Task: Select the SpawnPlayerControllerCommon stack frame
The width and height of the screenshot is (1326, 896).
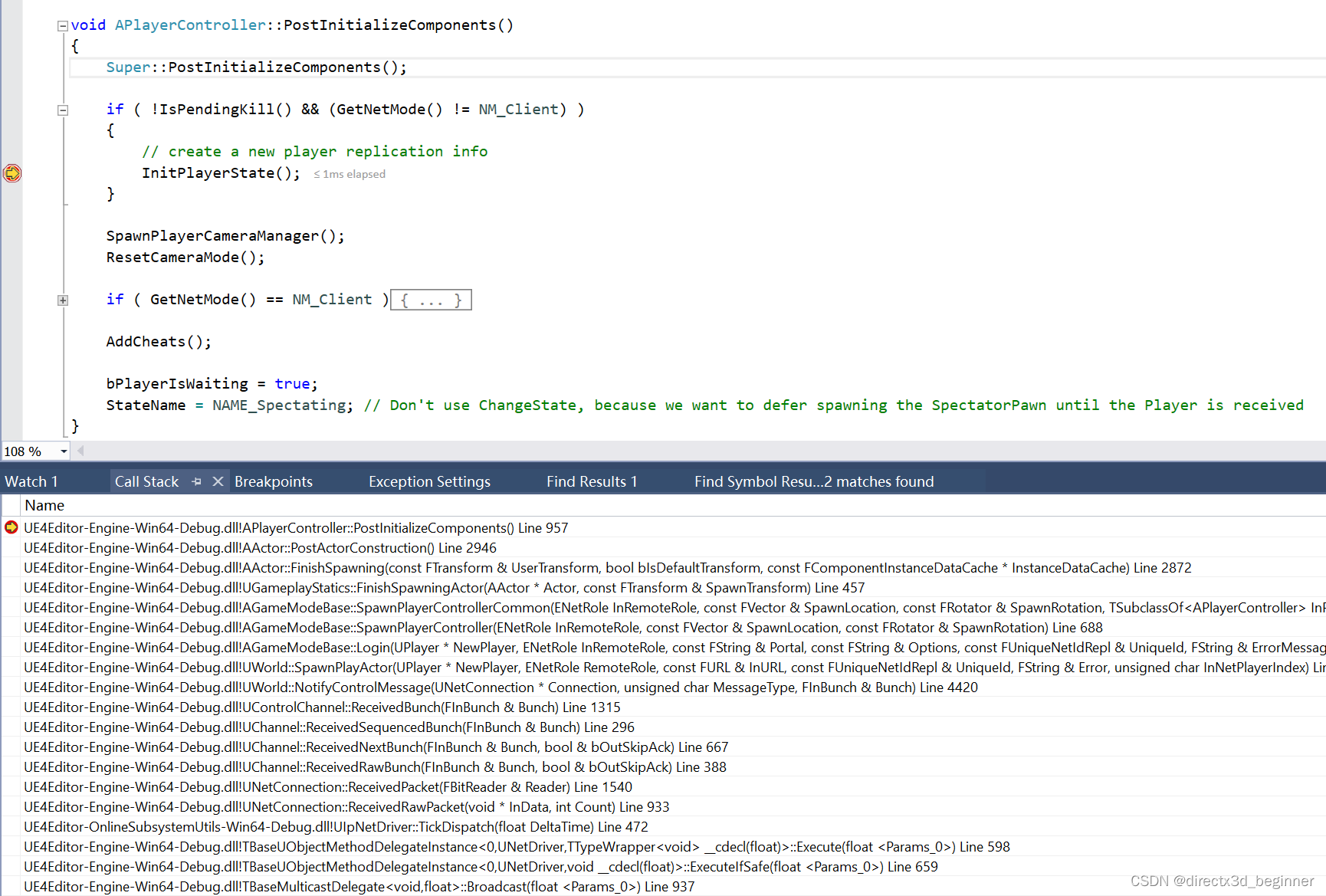Action: coord(674,607)
